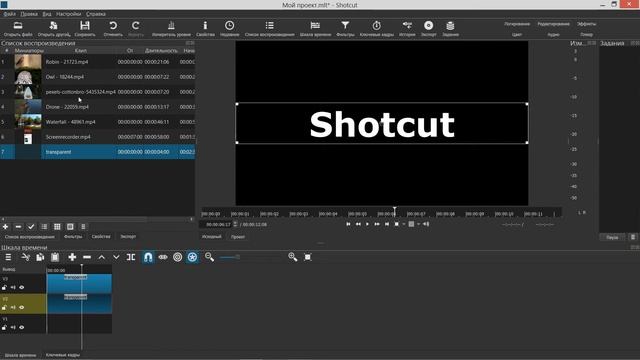Open the Вид menu
The width and height of the screenshot is (640, 360).
(47, 14)
